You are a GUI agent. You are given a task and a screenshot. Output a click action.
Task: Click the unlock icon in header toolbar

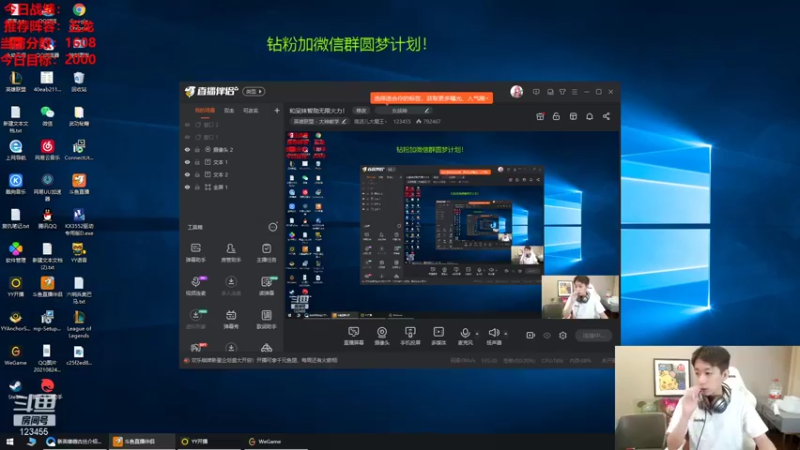pos(556,116)
